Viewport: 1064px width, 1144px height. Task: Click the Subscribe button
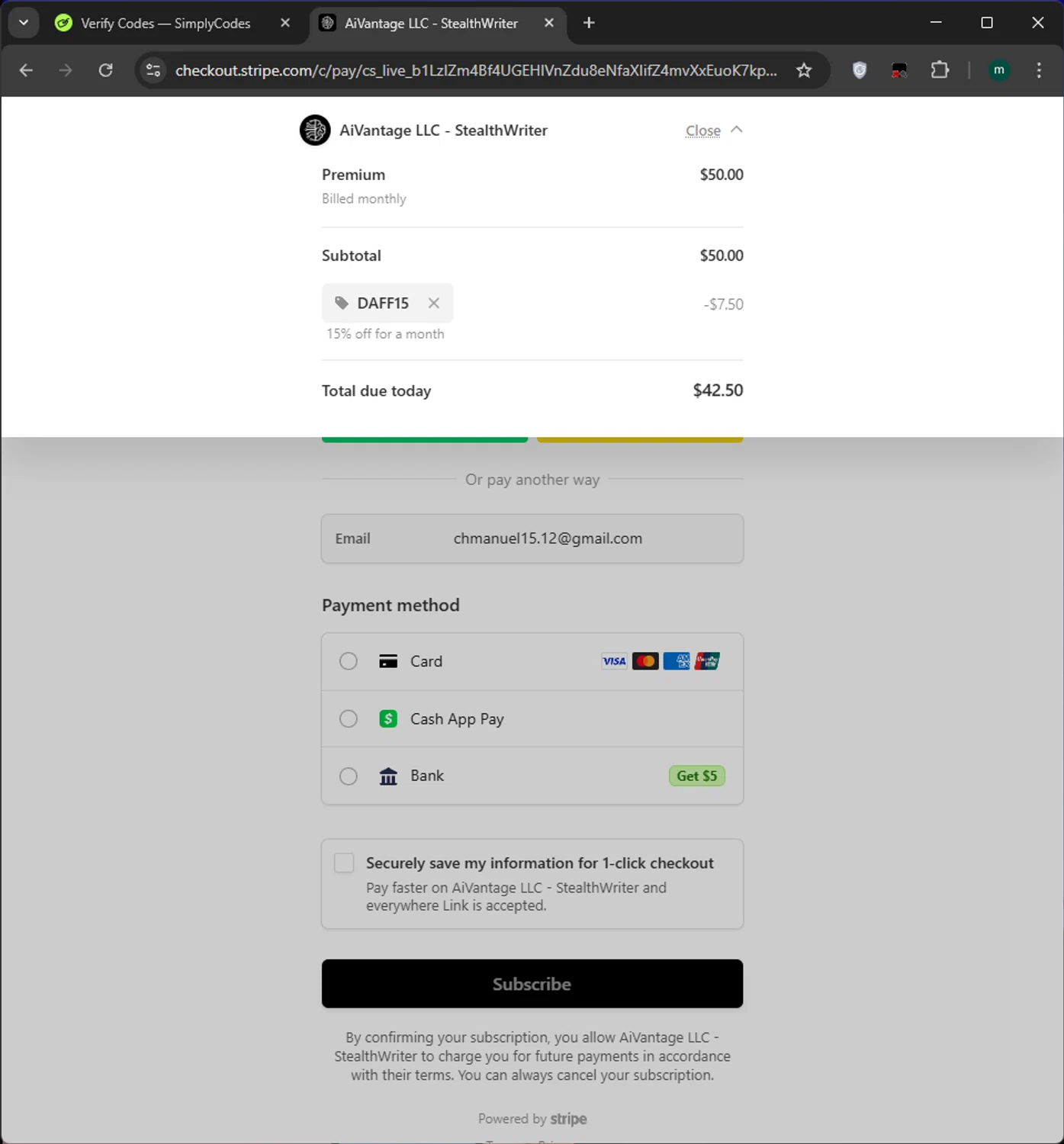(x=532, y=984)
